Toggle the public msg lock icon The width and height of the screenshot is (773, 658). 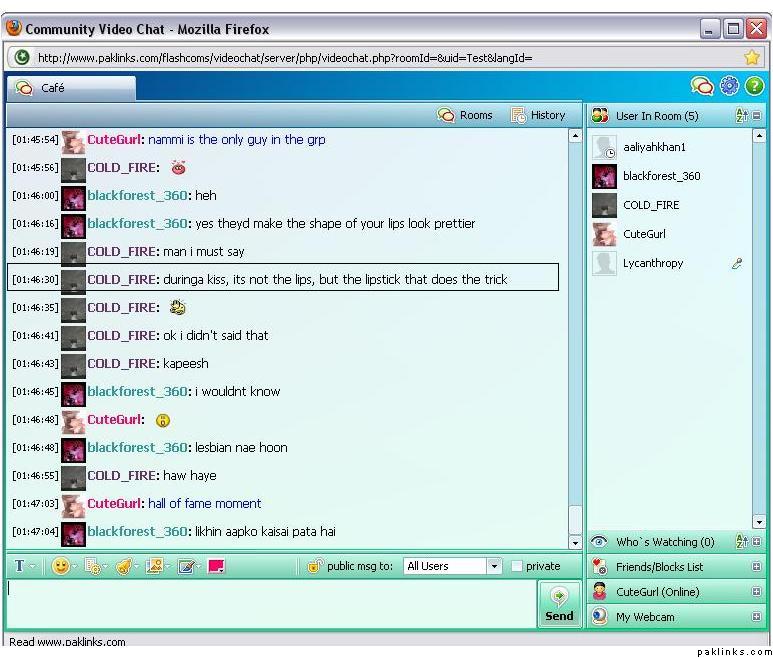pos(314,566)
